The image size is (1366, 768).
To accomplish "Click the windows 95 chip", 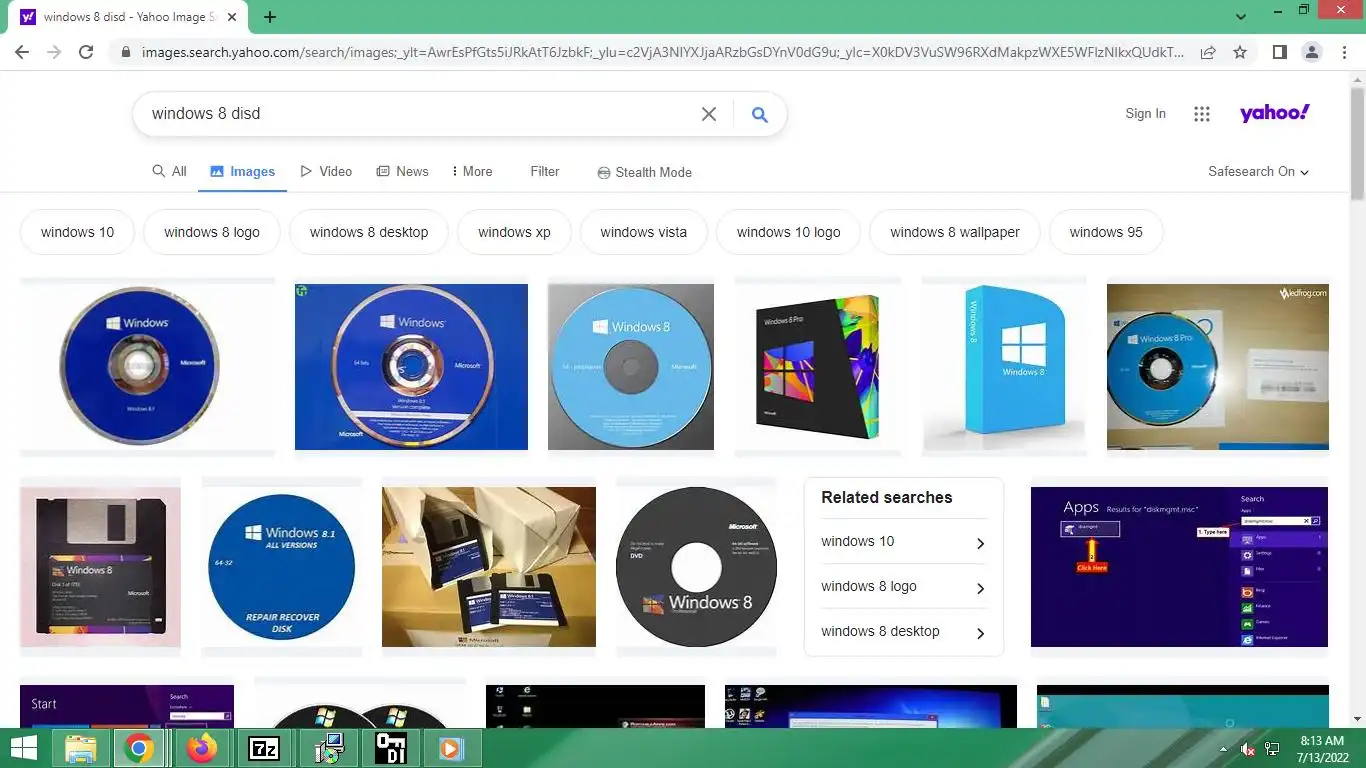I will (1106, 232).
